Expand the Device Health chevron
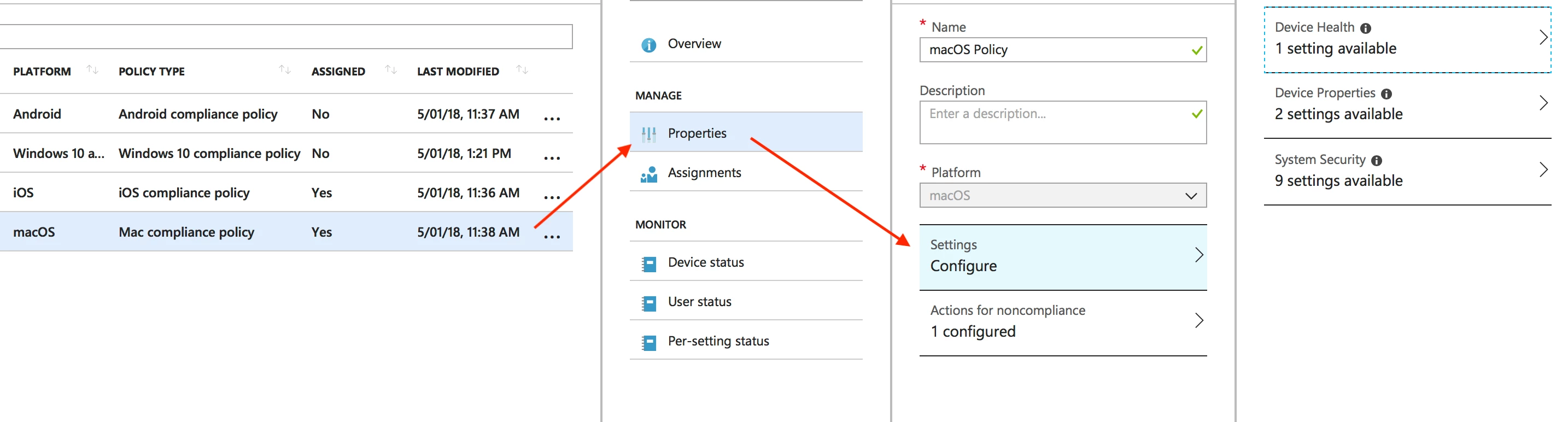 tap(1543, 37)
